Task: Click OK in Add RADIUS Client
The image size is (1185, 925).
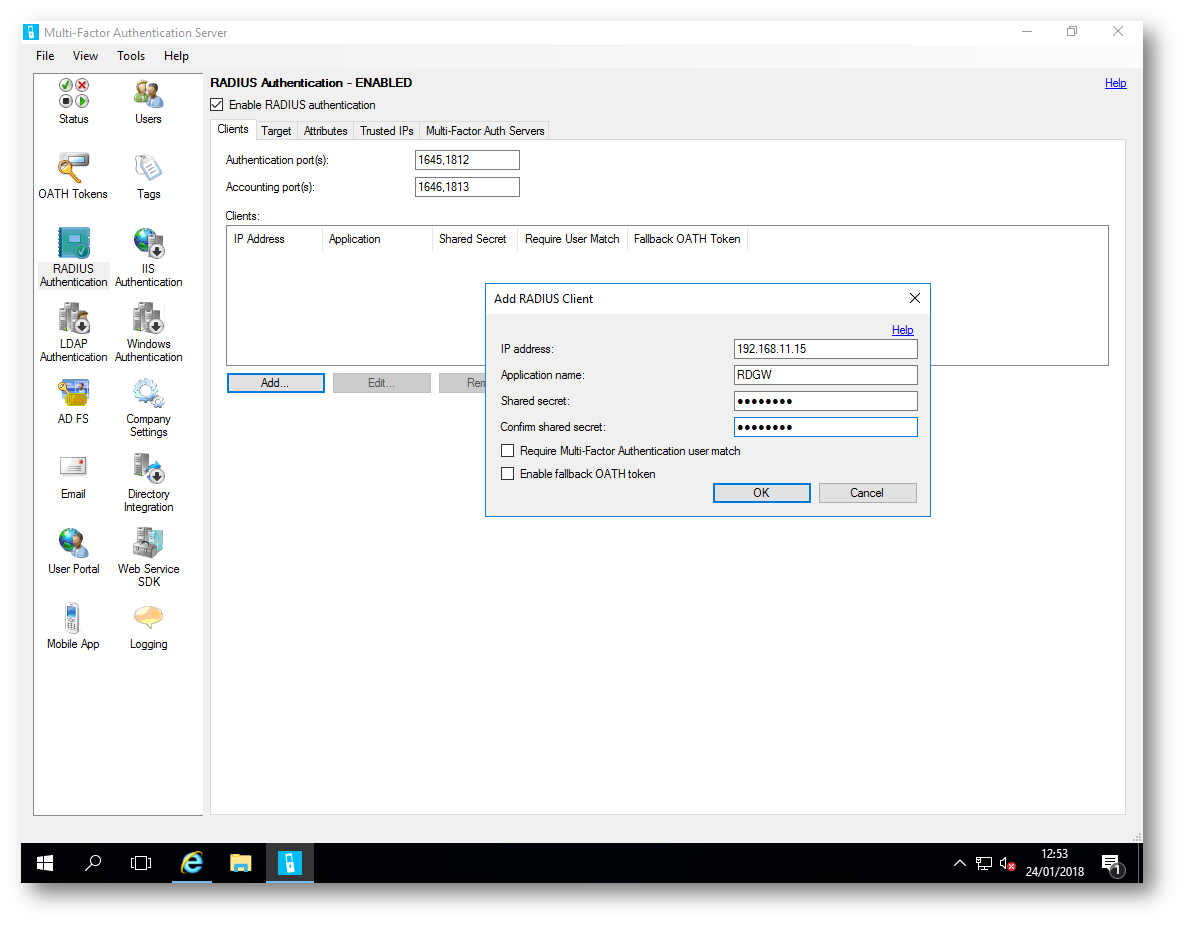Action: tap(762, 493)
